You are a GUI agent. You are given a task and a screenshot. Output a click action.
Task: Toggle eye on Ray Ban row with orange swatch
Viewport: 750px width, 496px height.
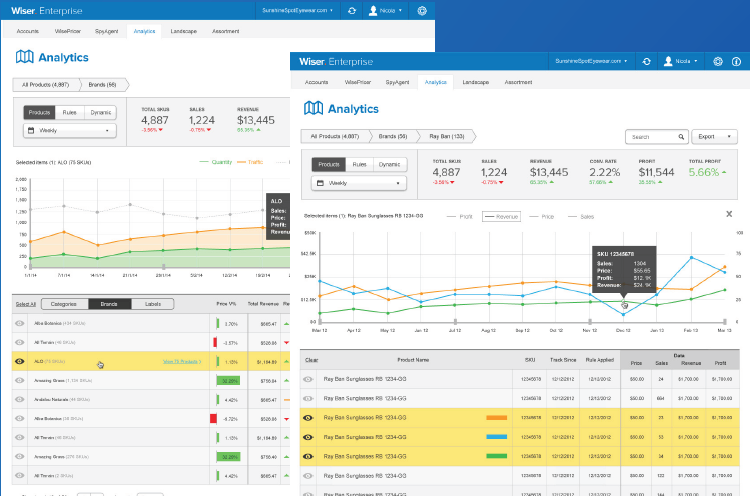pos(309,418)
